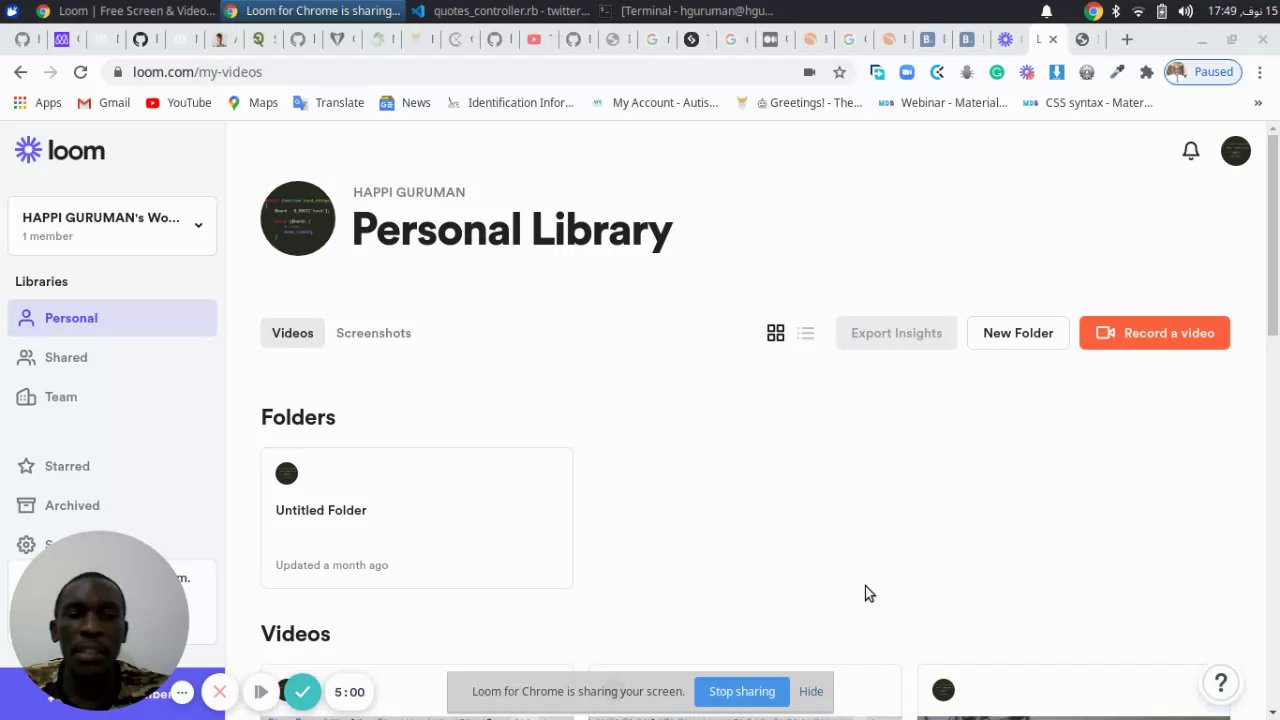Open the help question mark button
1280x720 pixels.
(x=1220, y=683)
